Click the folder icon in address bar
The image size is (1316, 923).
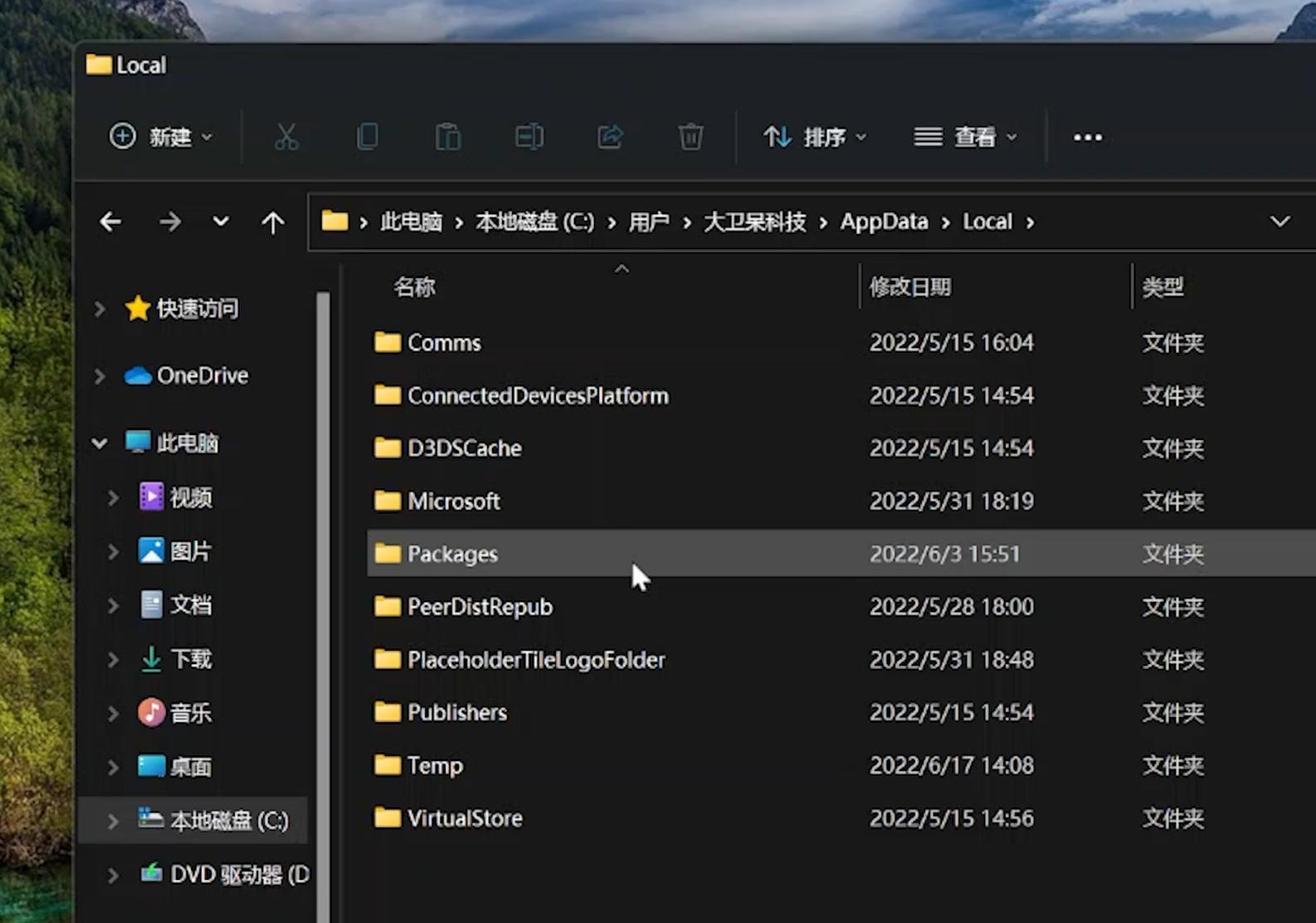[x=334, y=222]
